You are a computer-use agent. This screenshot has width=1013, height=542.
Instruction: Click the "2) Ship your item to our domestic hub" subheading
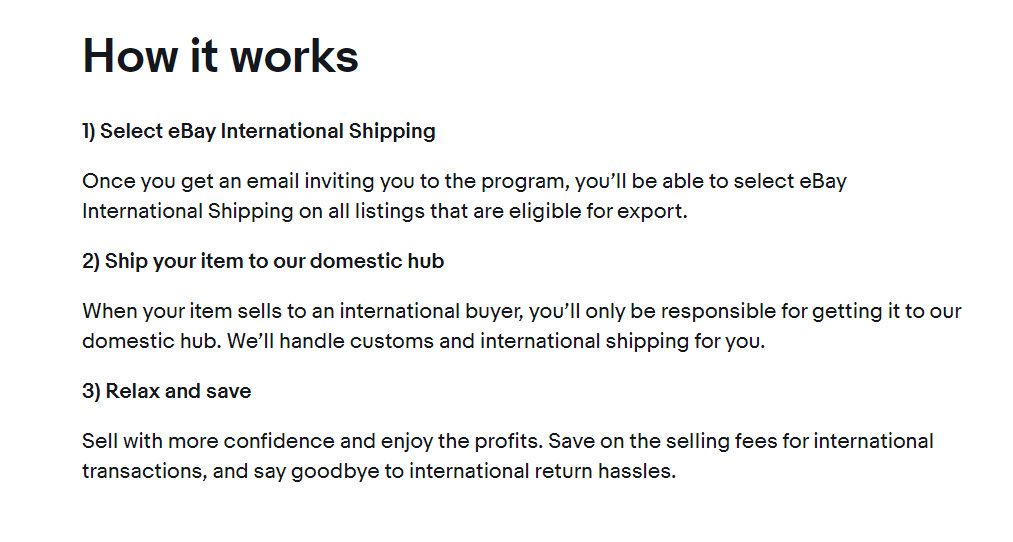(x=264, y=261)
